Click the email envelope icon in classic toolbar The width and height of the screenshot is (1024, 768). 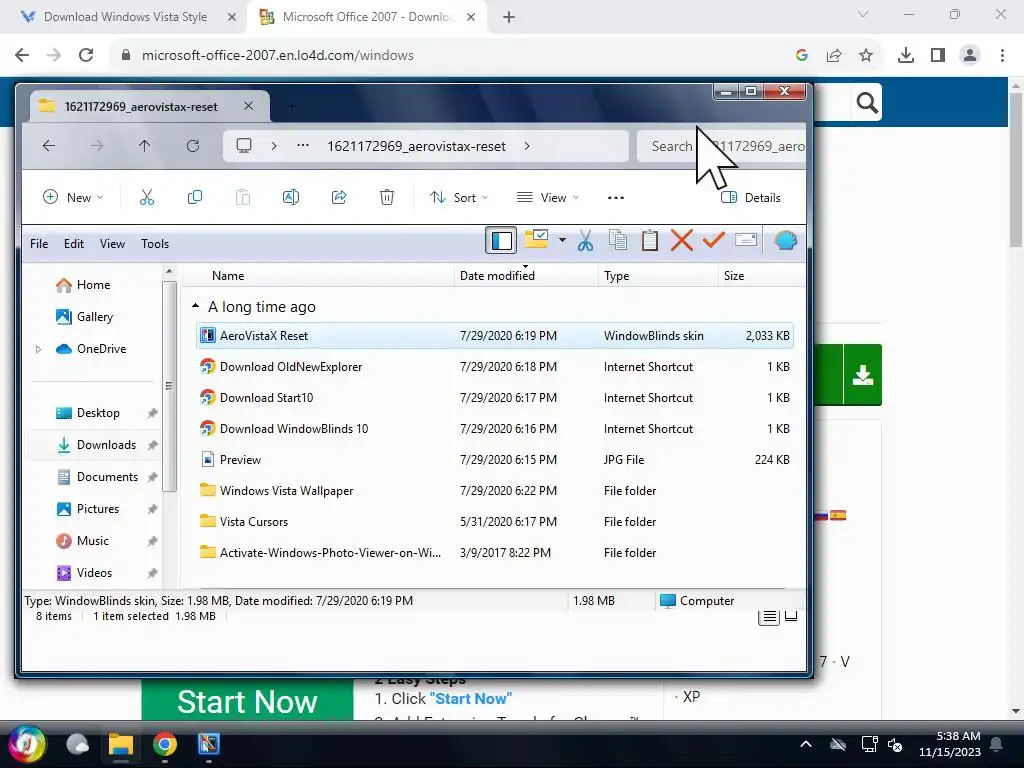(x=746, y=240)
